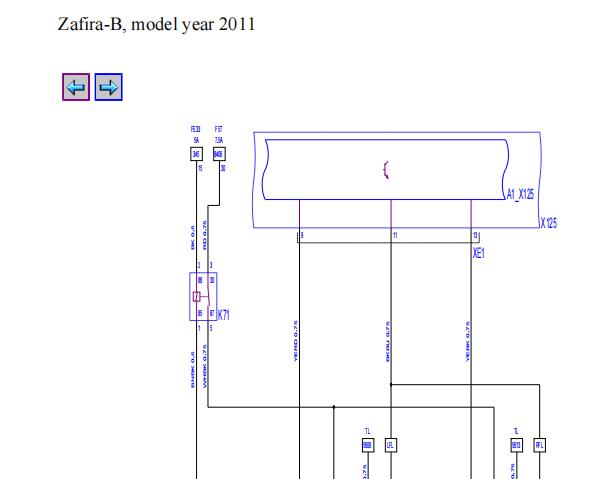Viewport: 606px width, 479px height.
Task: Click the YERD 0.75 wire label
Action: coord(296,341)
